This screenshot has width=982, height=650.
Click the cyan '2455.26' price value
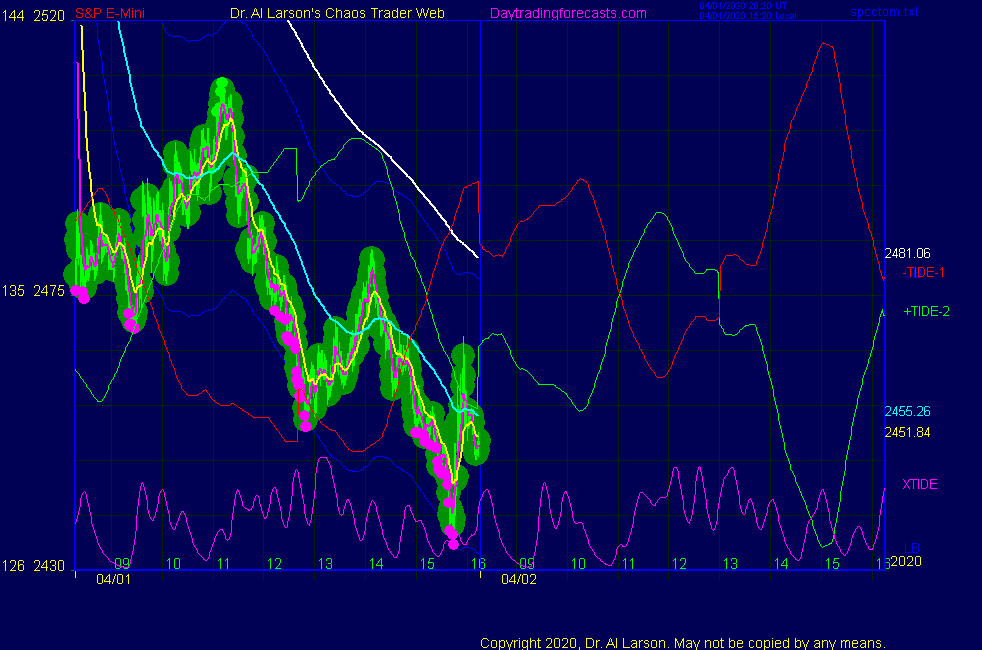pos(907,411)
